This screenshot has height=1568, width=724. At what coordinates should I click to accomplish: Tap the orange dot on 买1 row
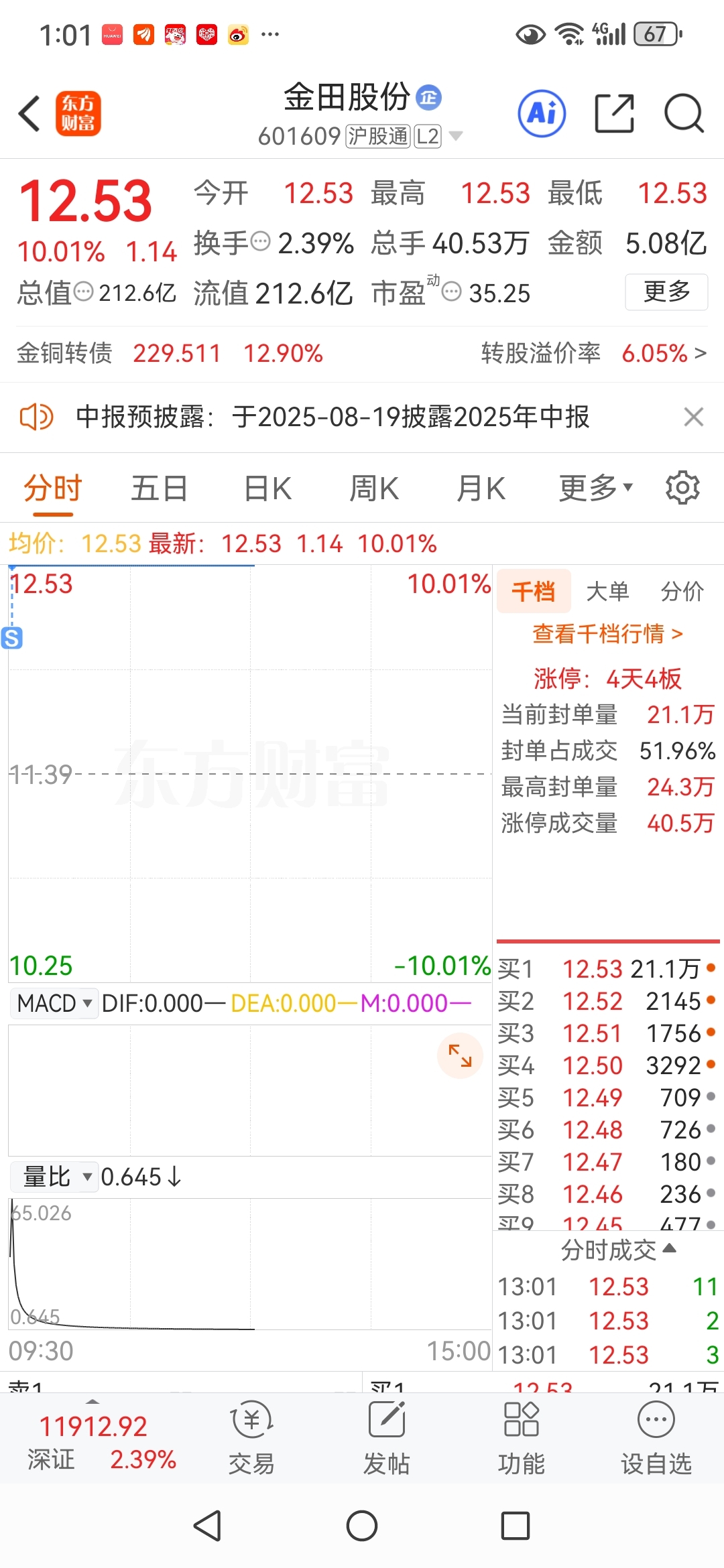[x=711, y=967]
